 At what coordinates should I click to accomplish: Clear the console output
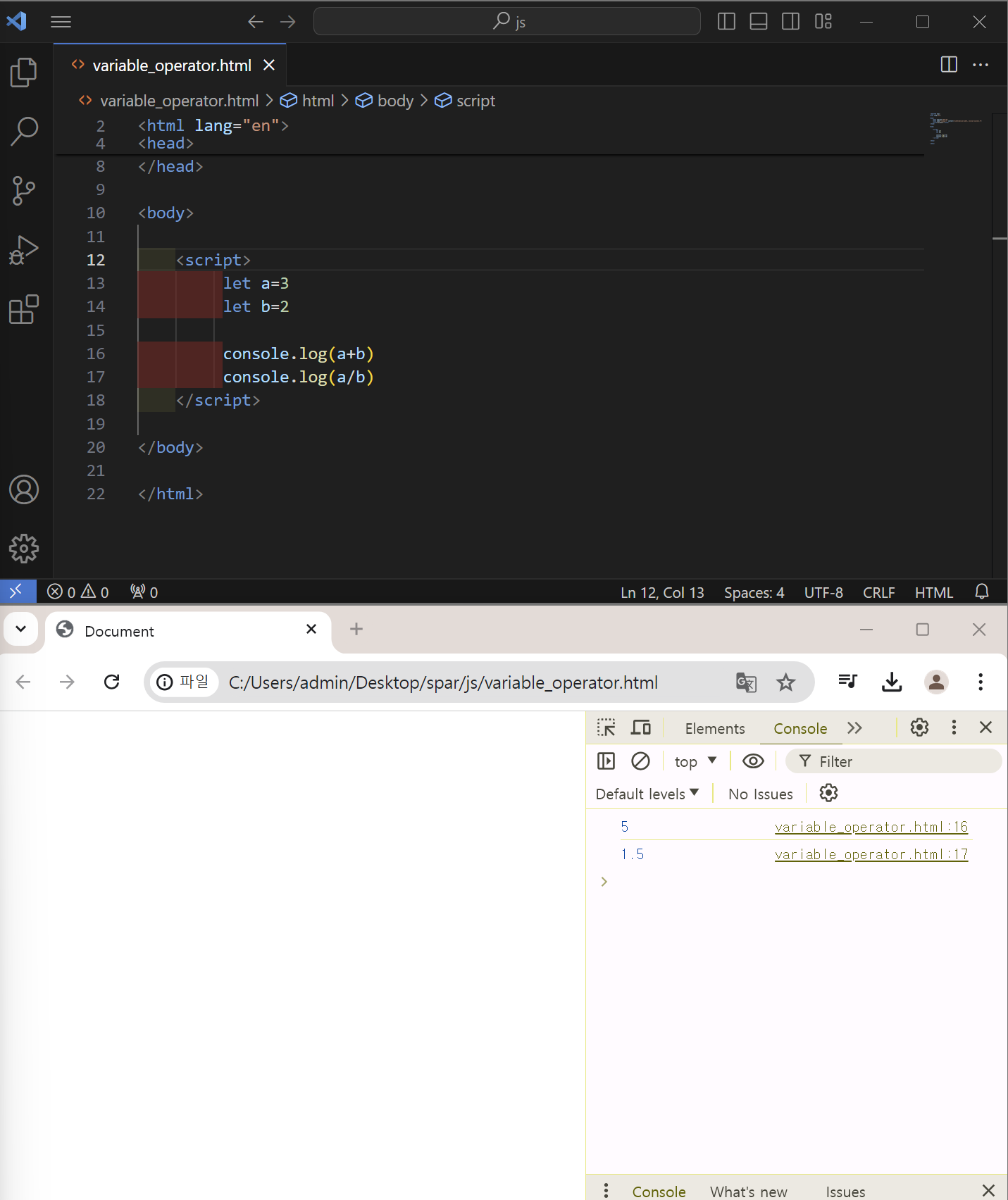click(640, 761)
